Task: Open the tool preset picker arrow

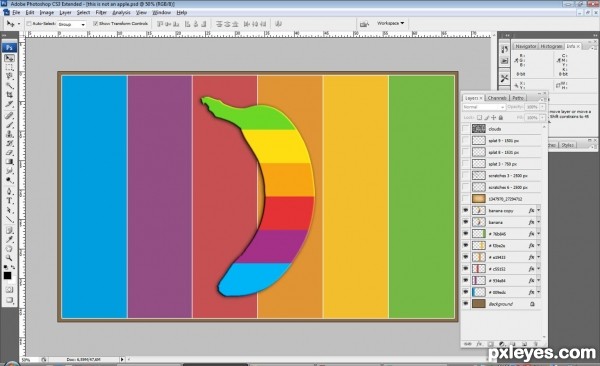Action: pyautogui.click(x=19, y=24)
